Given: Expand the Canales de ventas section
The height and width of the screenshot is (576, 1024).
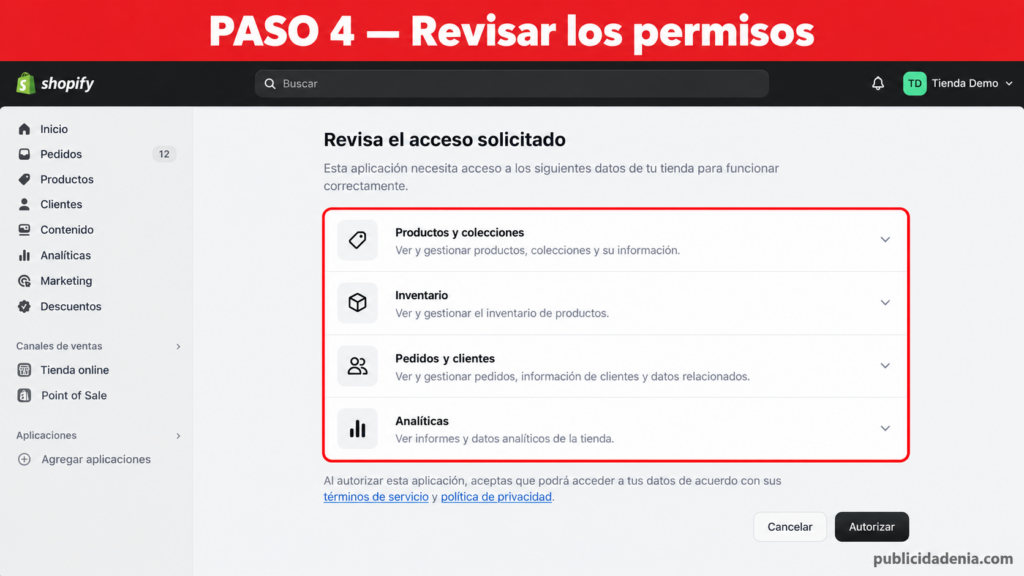Looking at the screenshot, I should click(x=178, y=346).
